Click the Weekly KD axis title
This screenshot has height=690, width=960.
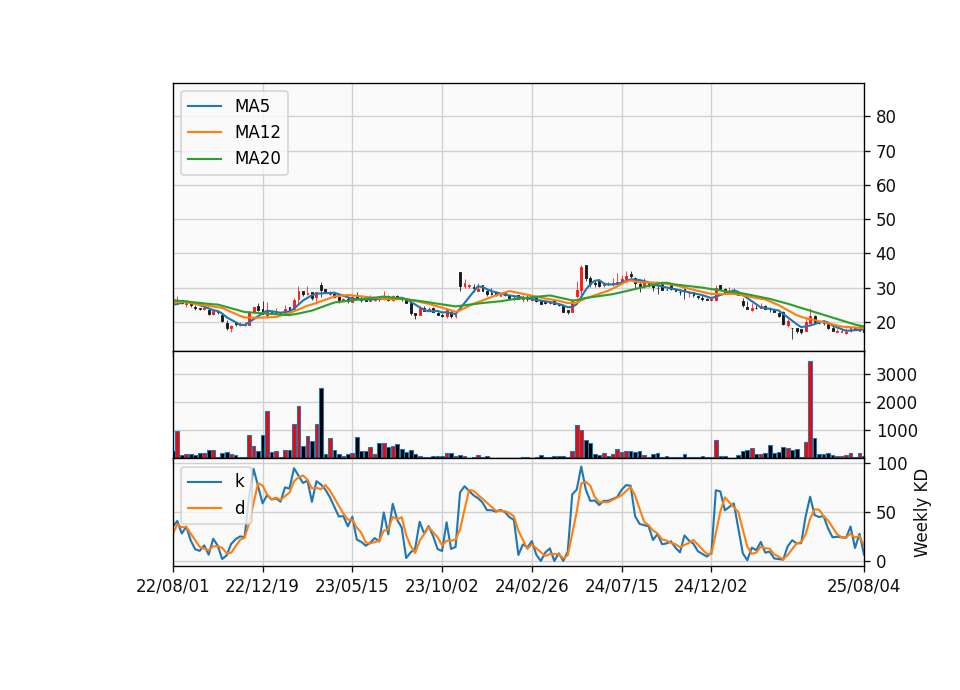click(921, 513)
